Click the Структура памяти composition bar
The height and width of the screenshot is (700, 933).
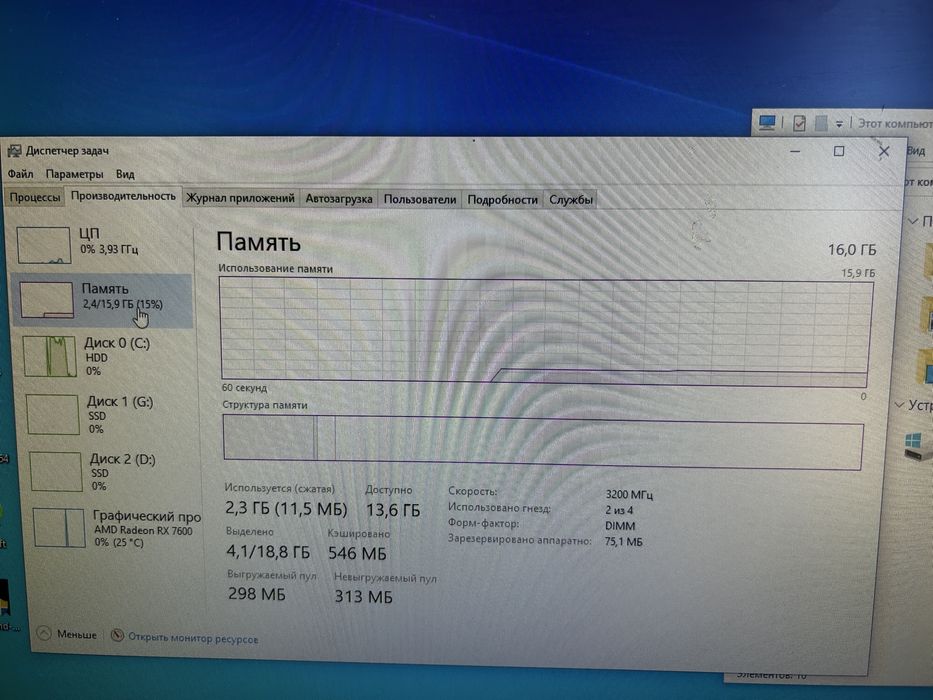(543, 442)
